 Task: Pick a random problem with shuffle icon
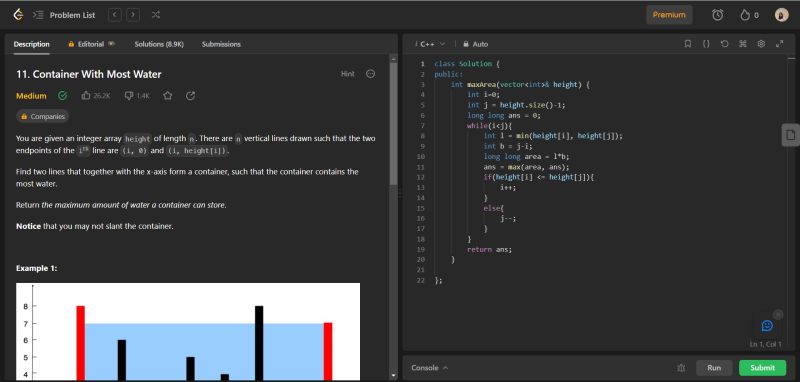[156, 15]
